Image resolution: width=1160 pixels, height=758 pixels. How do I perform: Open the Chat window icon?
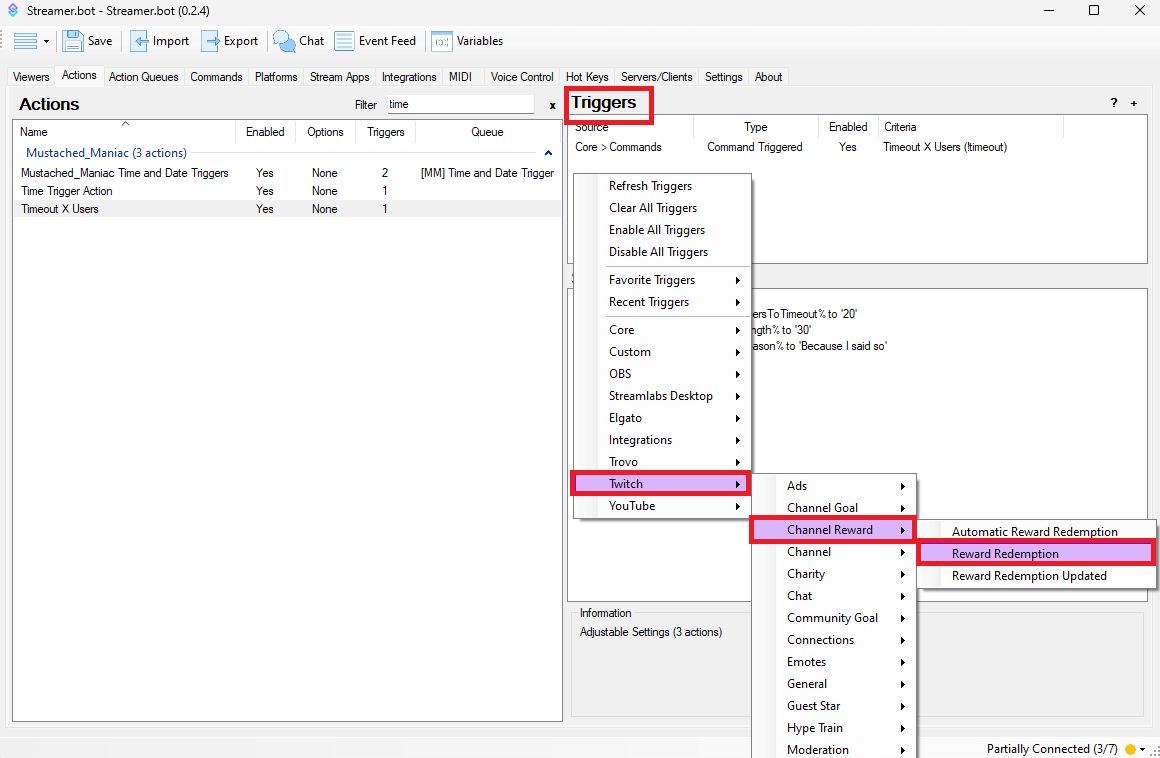coord(284,41)
